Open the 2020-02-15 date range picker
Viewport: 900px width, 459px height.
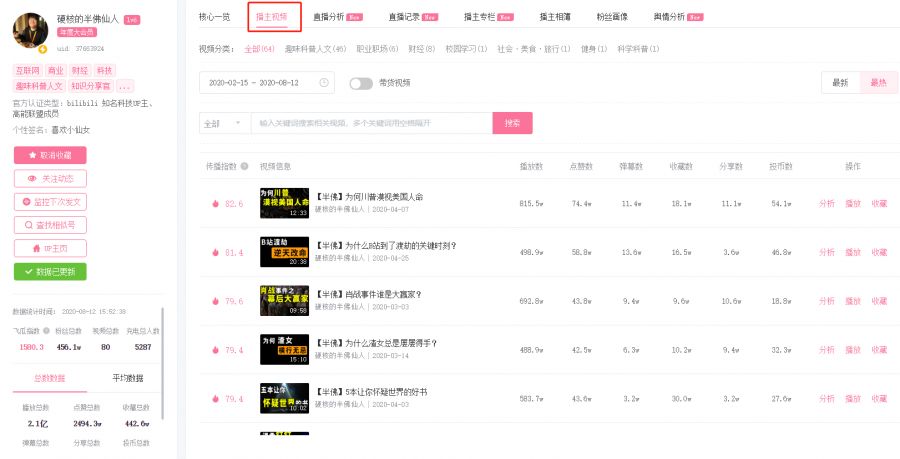260,83
